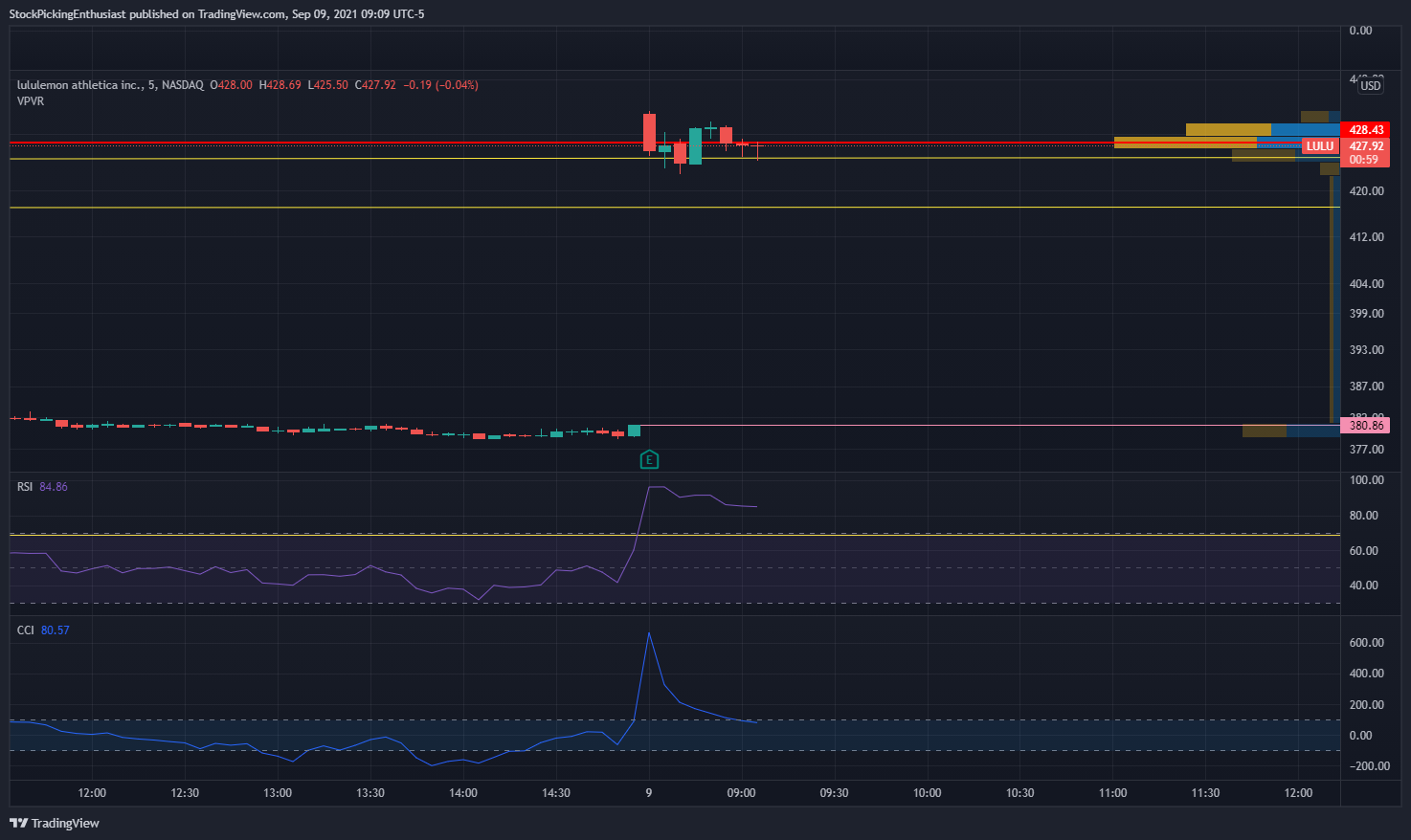
Task: Open the TradingView logo link
Action: 55,823
